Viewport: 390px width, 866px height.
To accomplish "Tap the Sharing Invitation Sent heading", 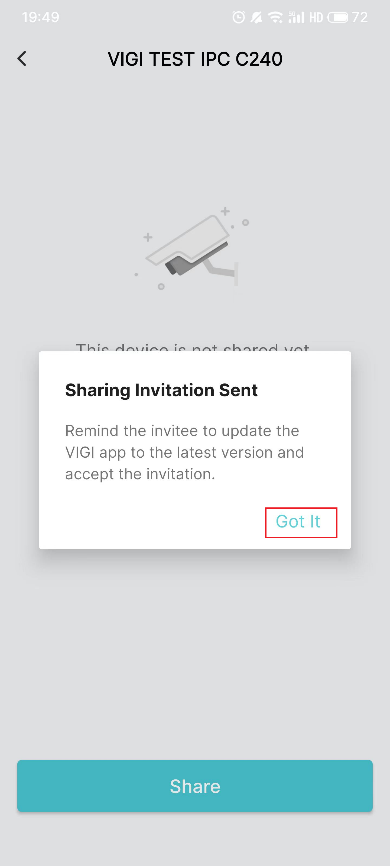I will (161, 390).
